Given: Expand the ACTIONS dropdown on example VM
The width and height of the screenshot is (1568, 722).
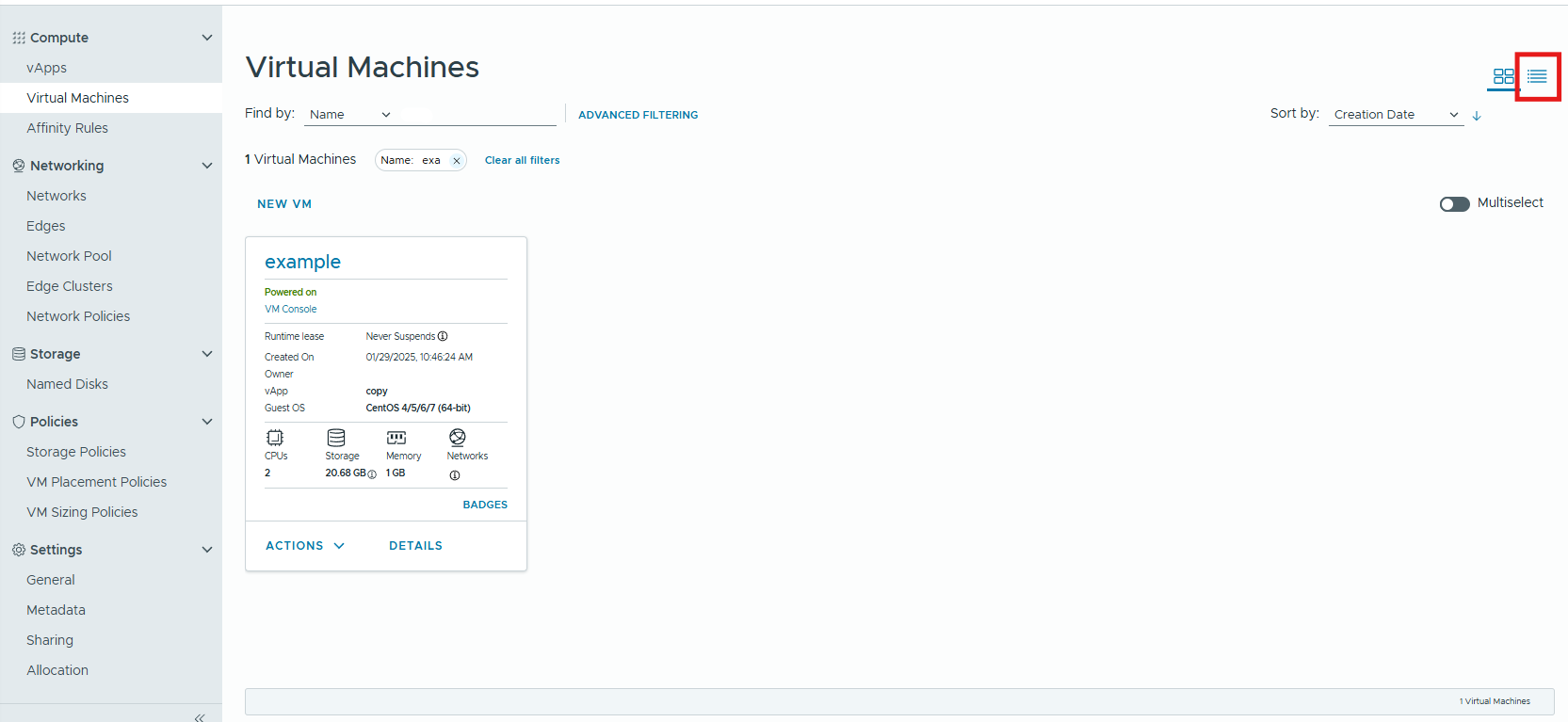Looking at the screenshot, I should coord(305,546).
